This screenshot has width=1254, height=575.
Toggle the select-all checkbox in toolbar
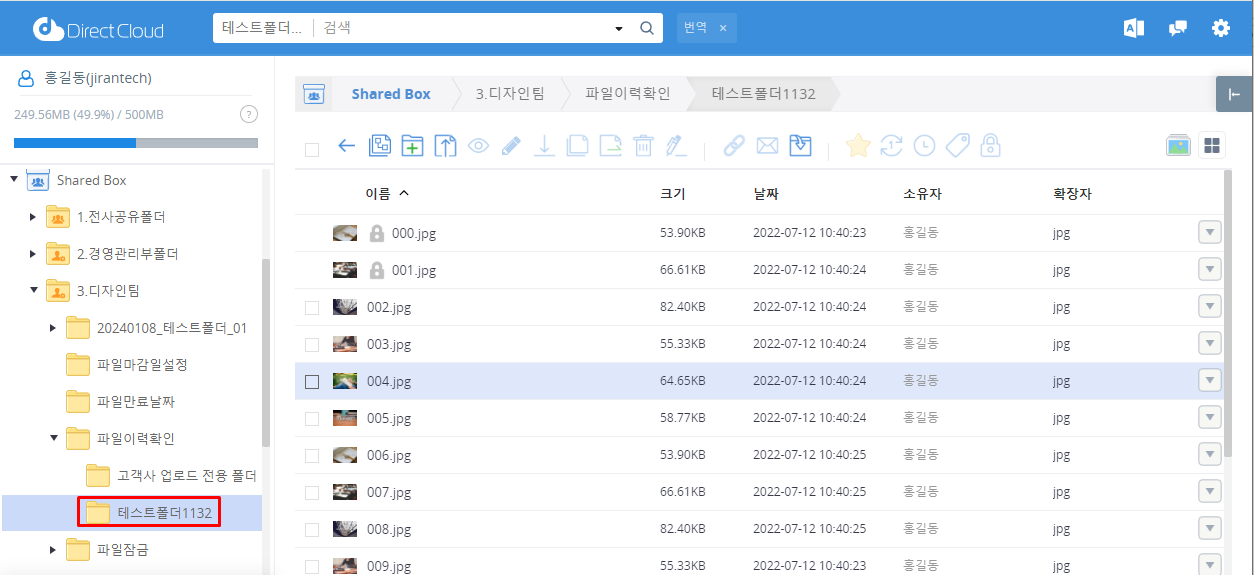(x=312, y=150)
